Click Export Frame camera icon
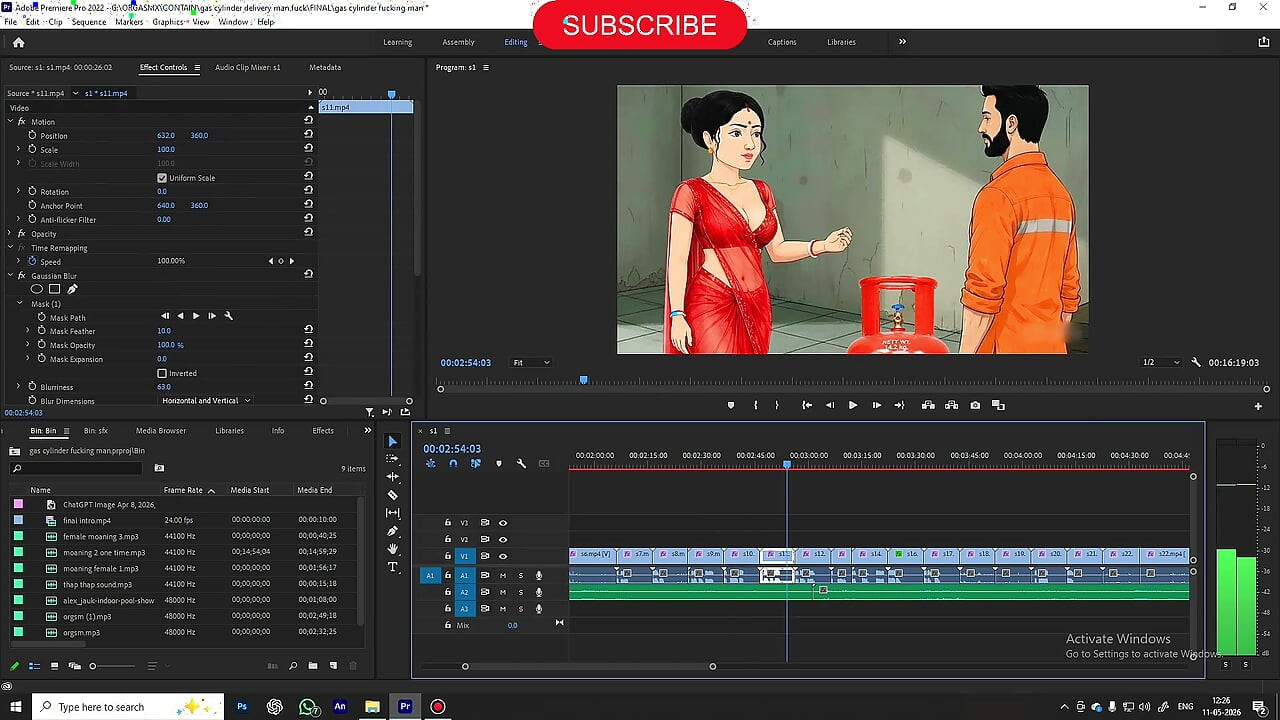This screenshot has height=720, width=1280. tap(975, 405)
